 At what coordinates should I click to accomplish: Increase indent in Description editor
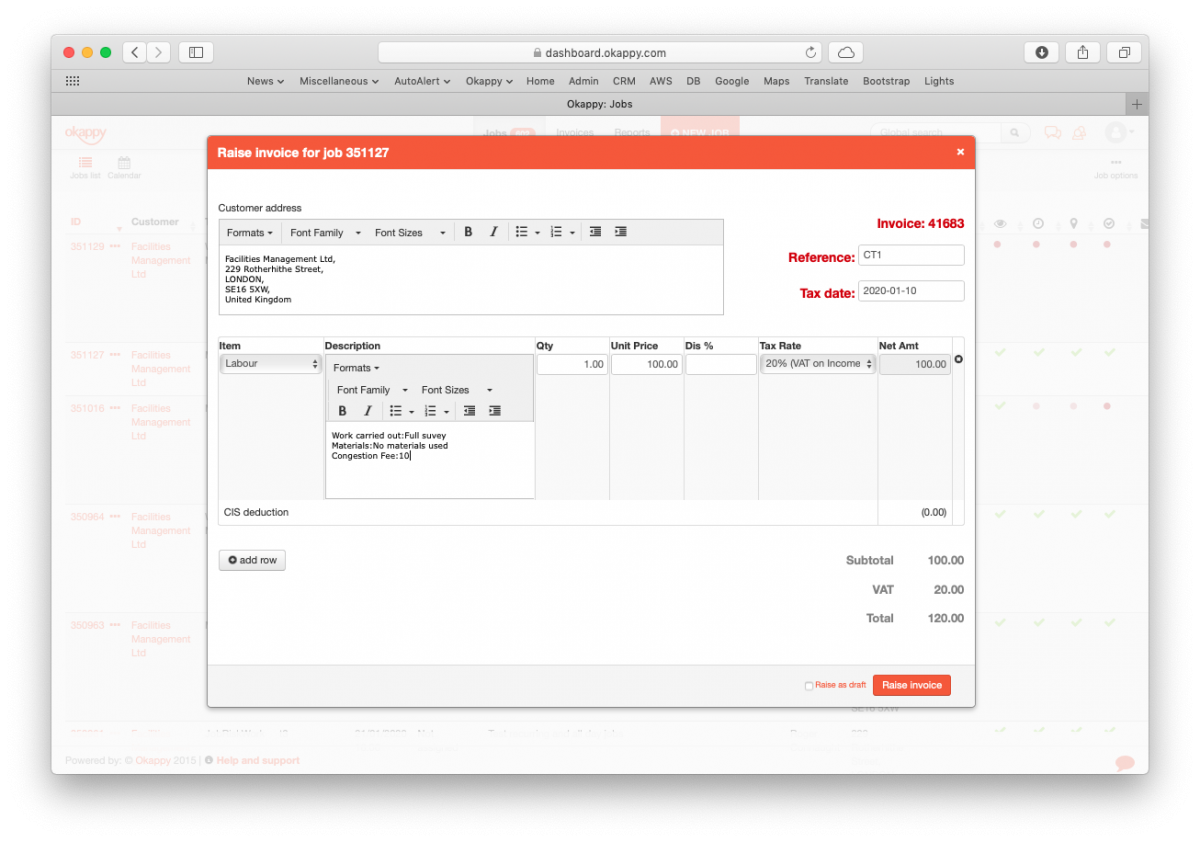(x=494, y=411)
